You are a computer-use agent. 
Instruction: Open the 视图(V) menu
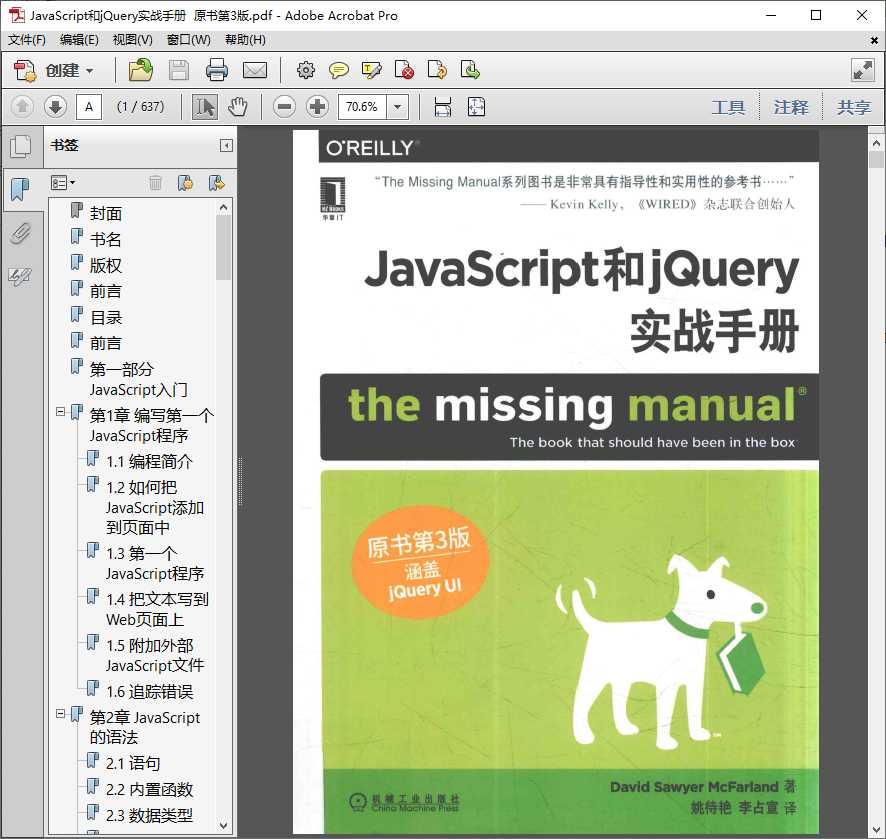[132, 40]
